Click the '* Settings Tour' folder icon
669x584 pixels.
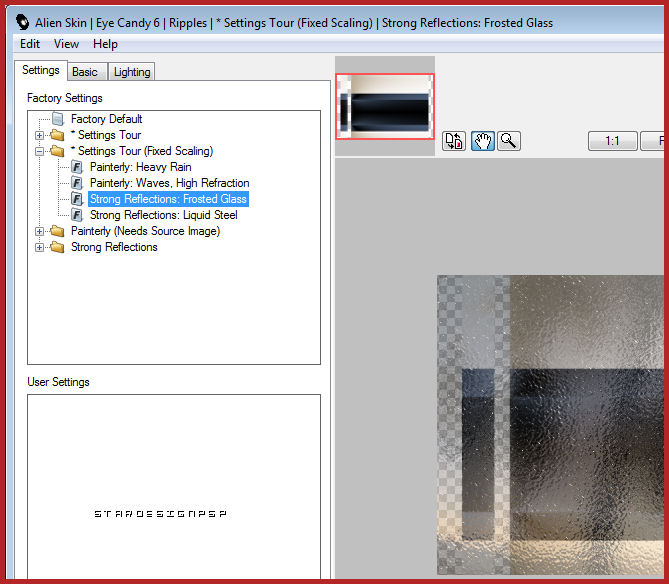pyautogui.click(x=57, y=135)
